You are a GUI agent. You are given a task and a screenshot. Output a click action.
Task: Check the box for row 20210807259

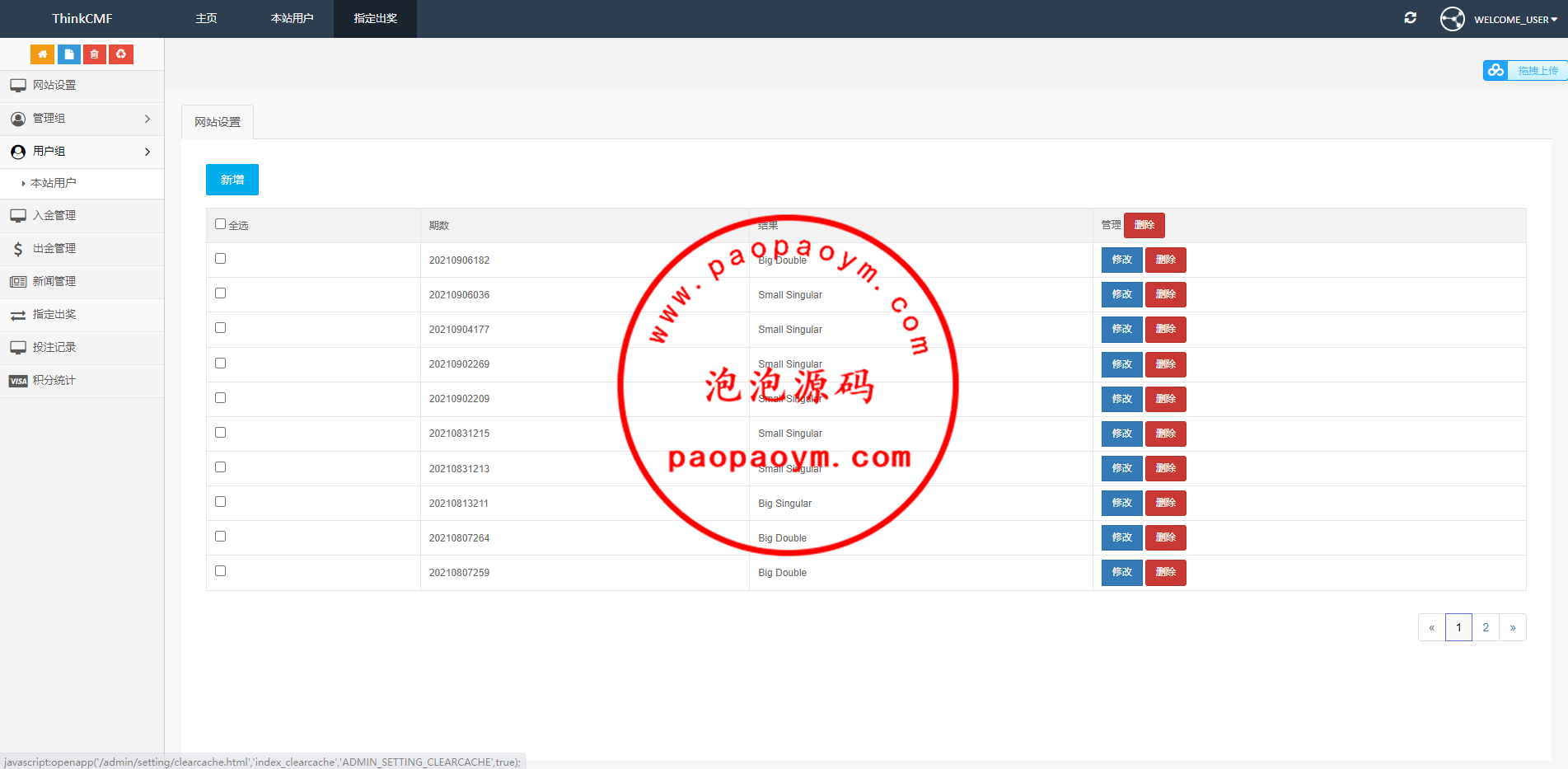tap(220, 570)
